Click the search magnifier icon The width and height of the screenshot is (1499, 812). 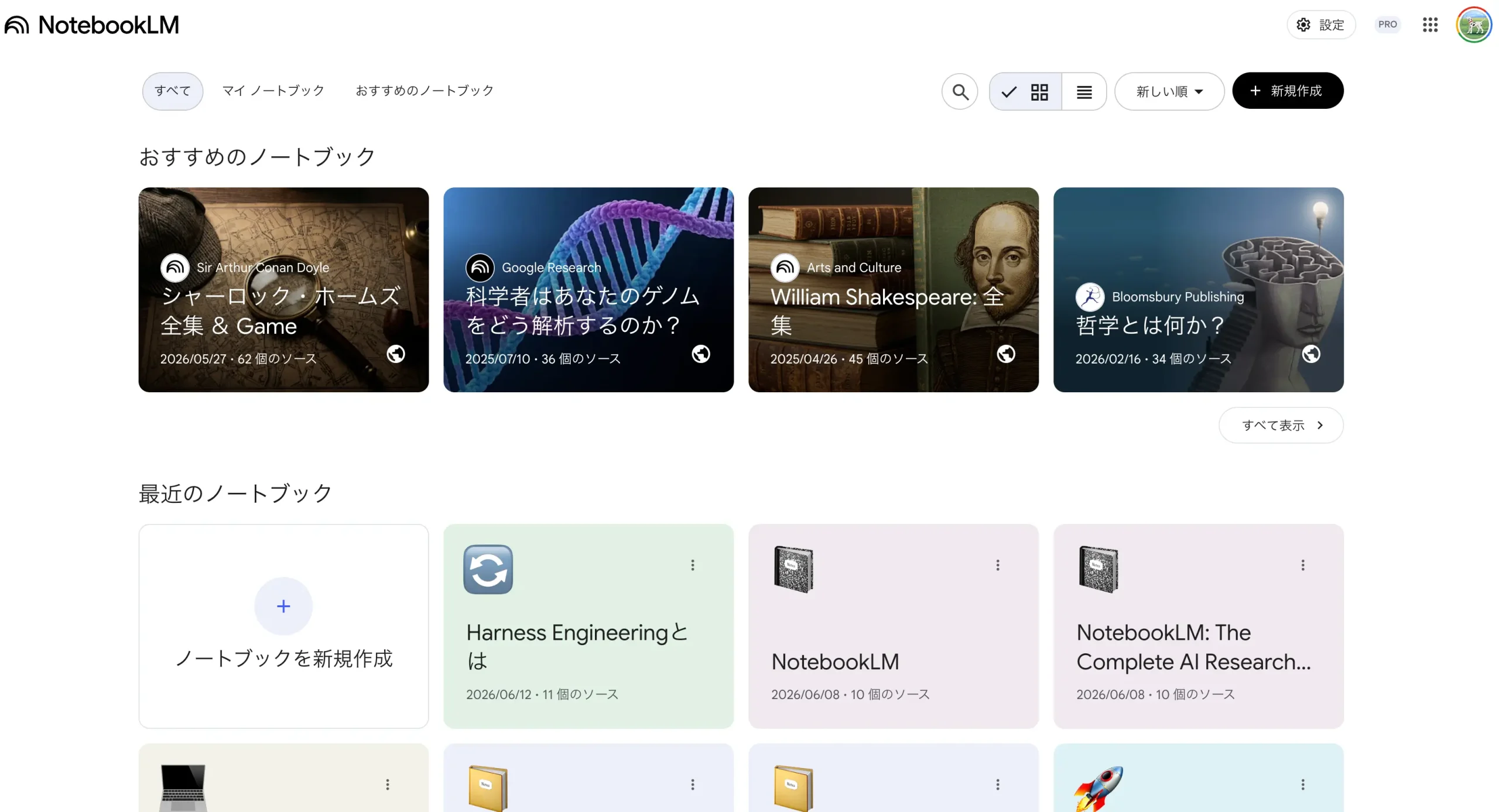tap(960, 91)
